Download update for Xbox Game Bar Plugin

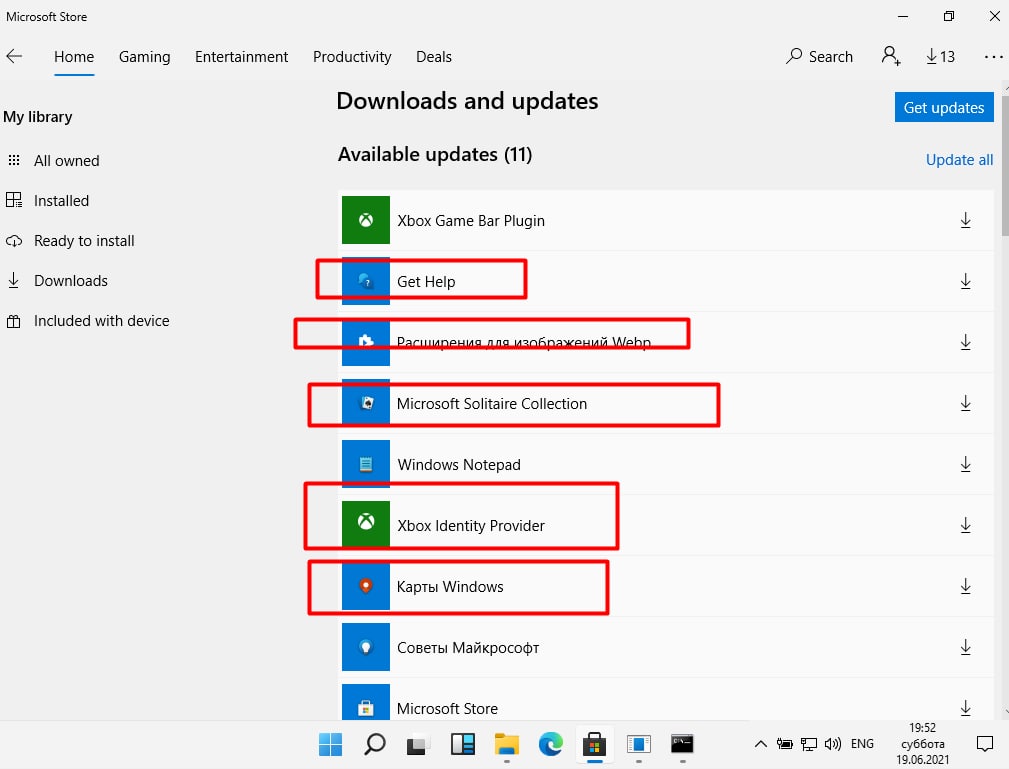tap(965, 220)
